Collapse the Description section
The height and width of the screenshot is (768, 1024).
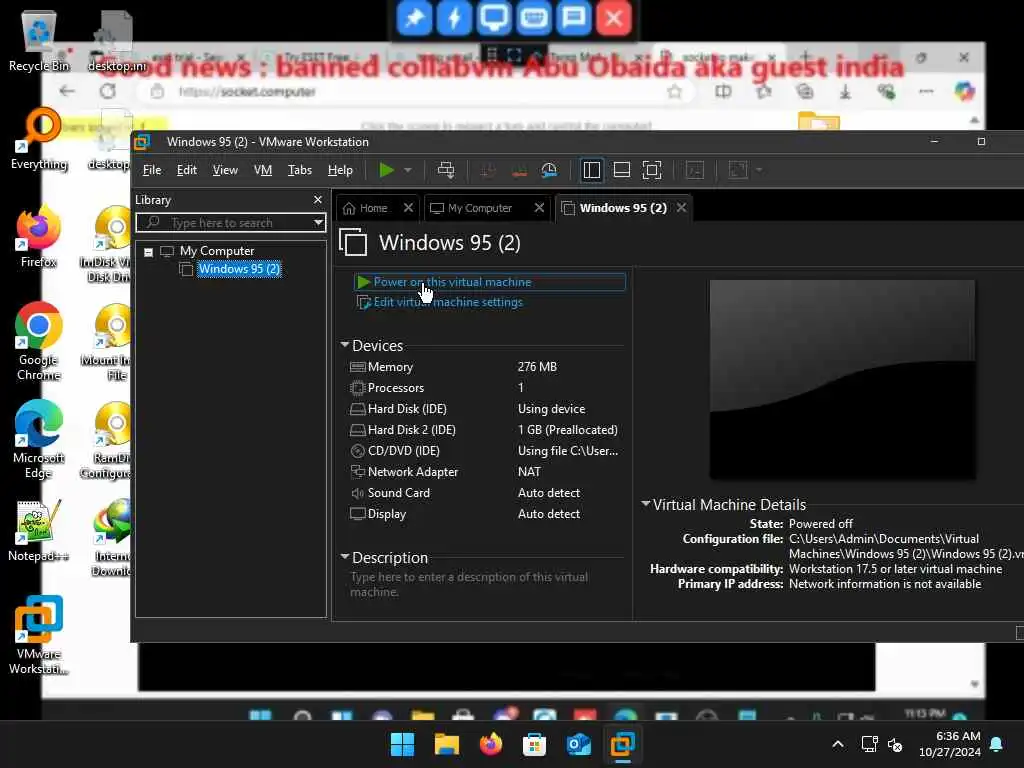(344, 557)
